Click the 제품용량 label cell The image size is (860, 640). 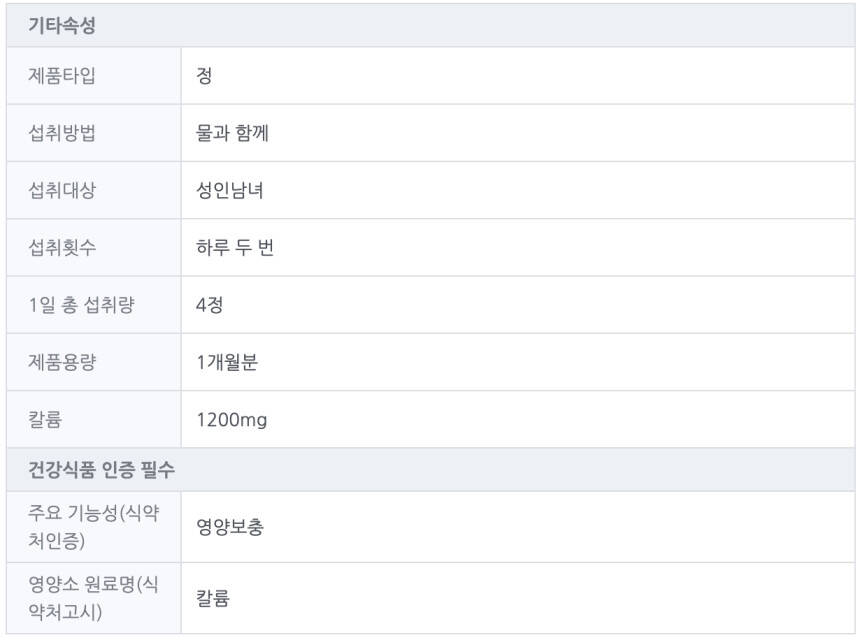[62, 362]
